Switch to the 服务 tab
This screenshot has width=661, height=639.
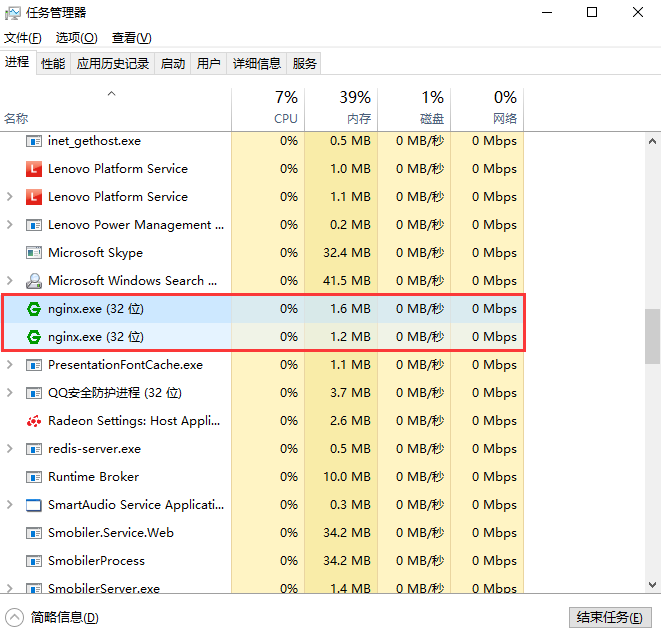click(x=304, y=64)
